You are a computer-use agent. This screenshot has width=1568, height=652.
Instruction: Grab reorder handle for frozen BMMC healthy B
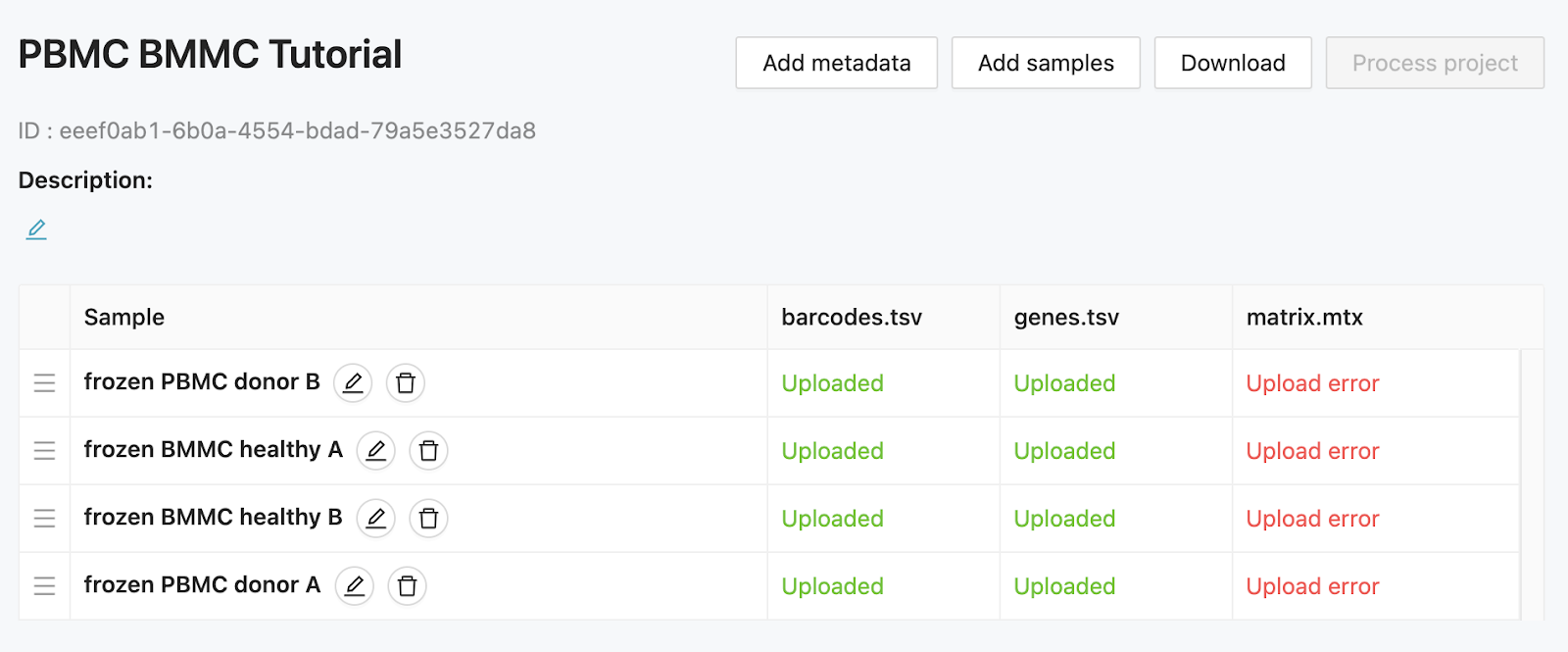coord(45,518)
